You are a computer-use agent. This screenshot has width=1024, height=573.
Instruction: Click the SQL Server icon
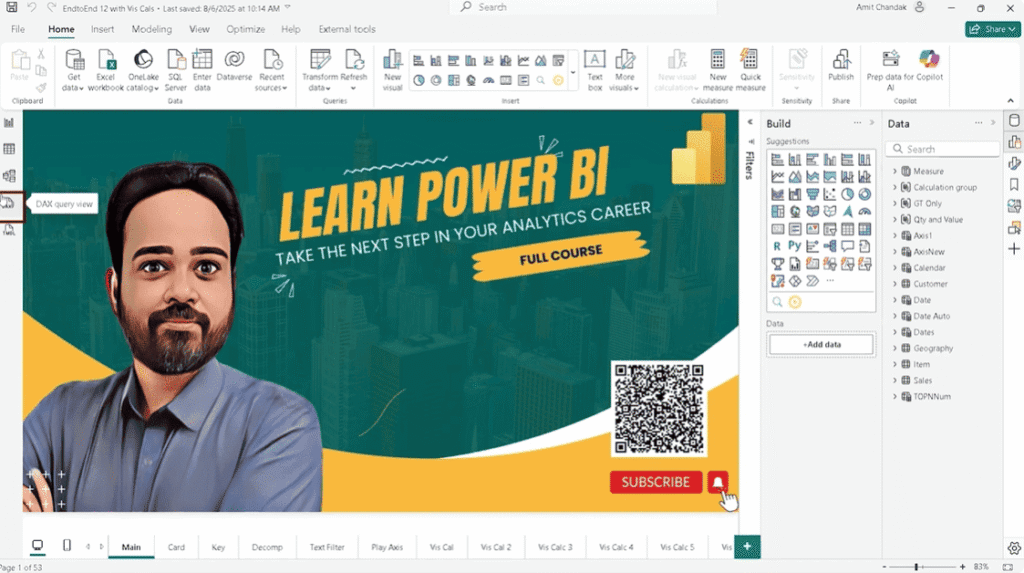(175, 70)
